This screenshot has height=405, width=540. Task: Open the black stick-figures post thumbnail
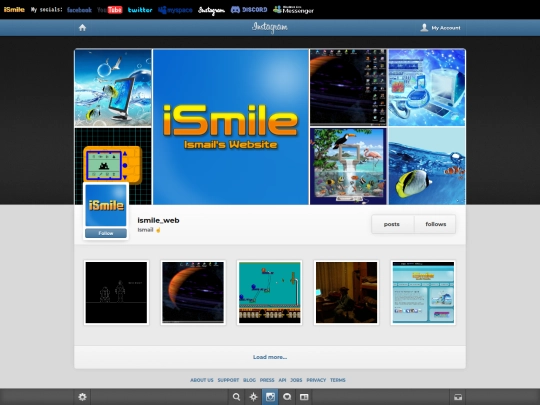(x=116, y=292)
